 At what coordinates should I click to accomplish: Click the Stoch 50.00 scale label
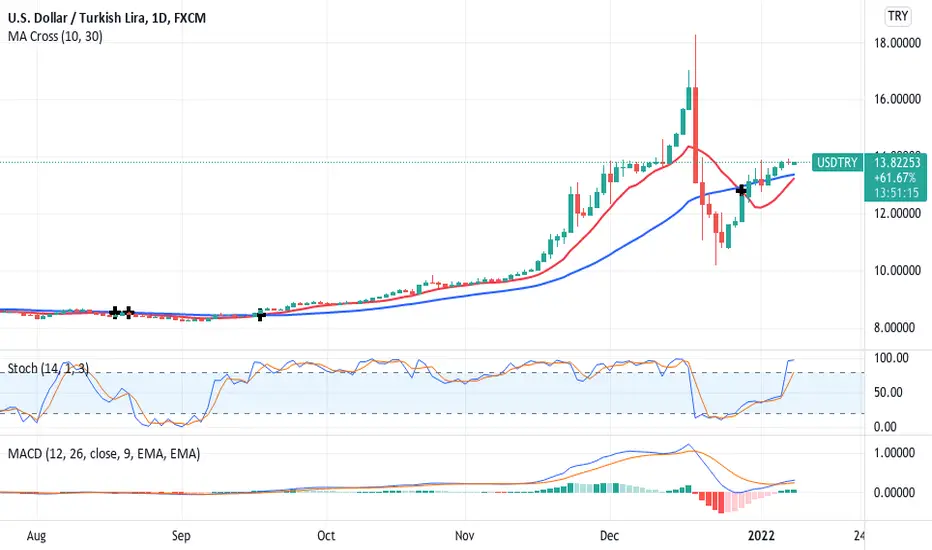888,392
